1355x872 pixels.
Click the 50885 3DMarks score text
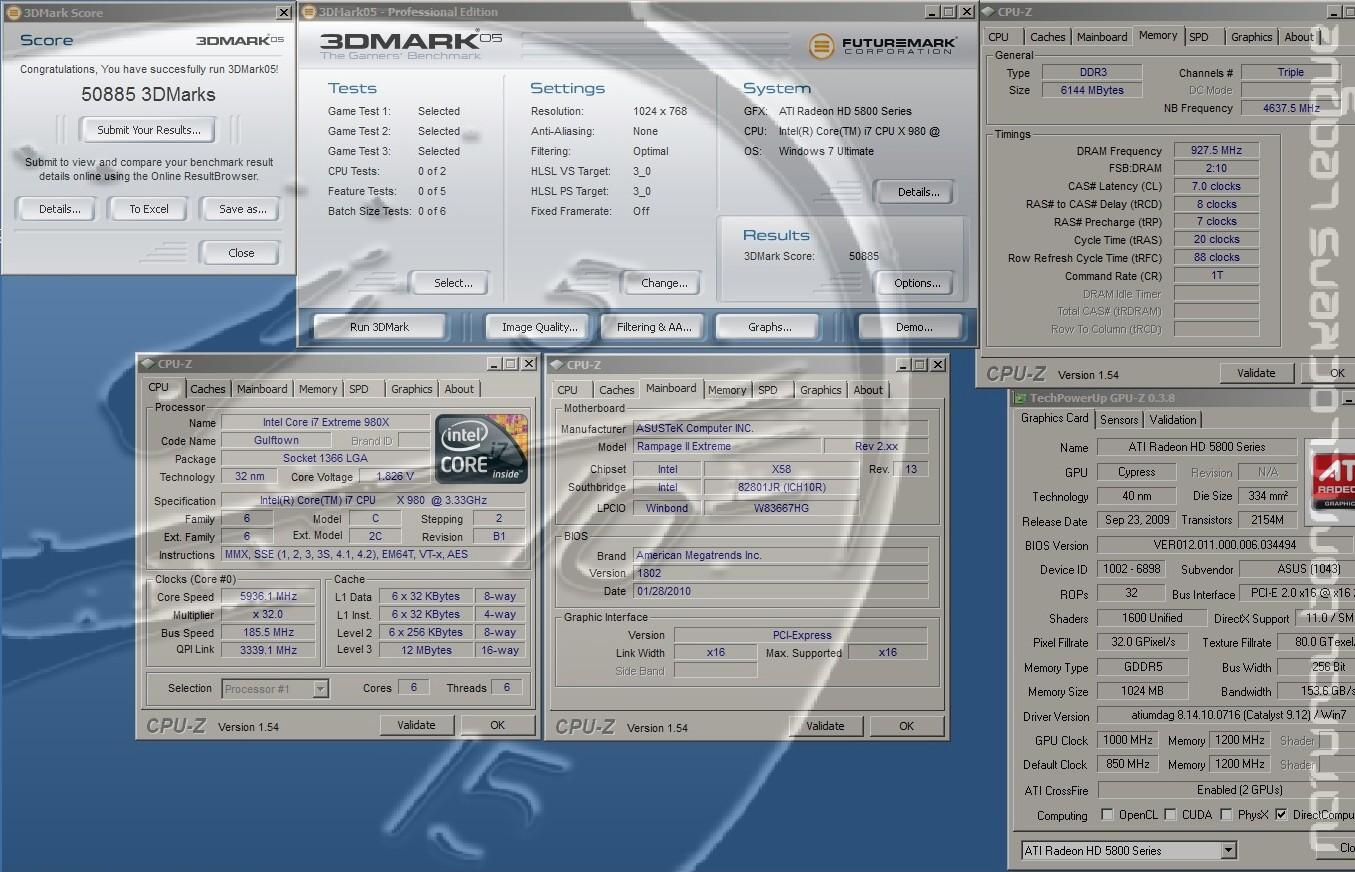[x=148, y=95]
